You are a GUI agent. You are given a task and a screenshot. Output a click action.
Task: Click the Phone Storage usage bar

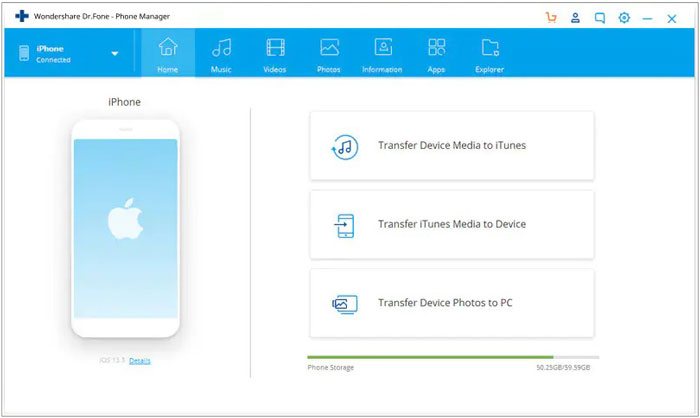(453, 357)
